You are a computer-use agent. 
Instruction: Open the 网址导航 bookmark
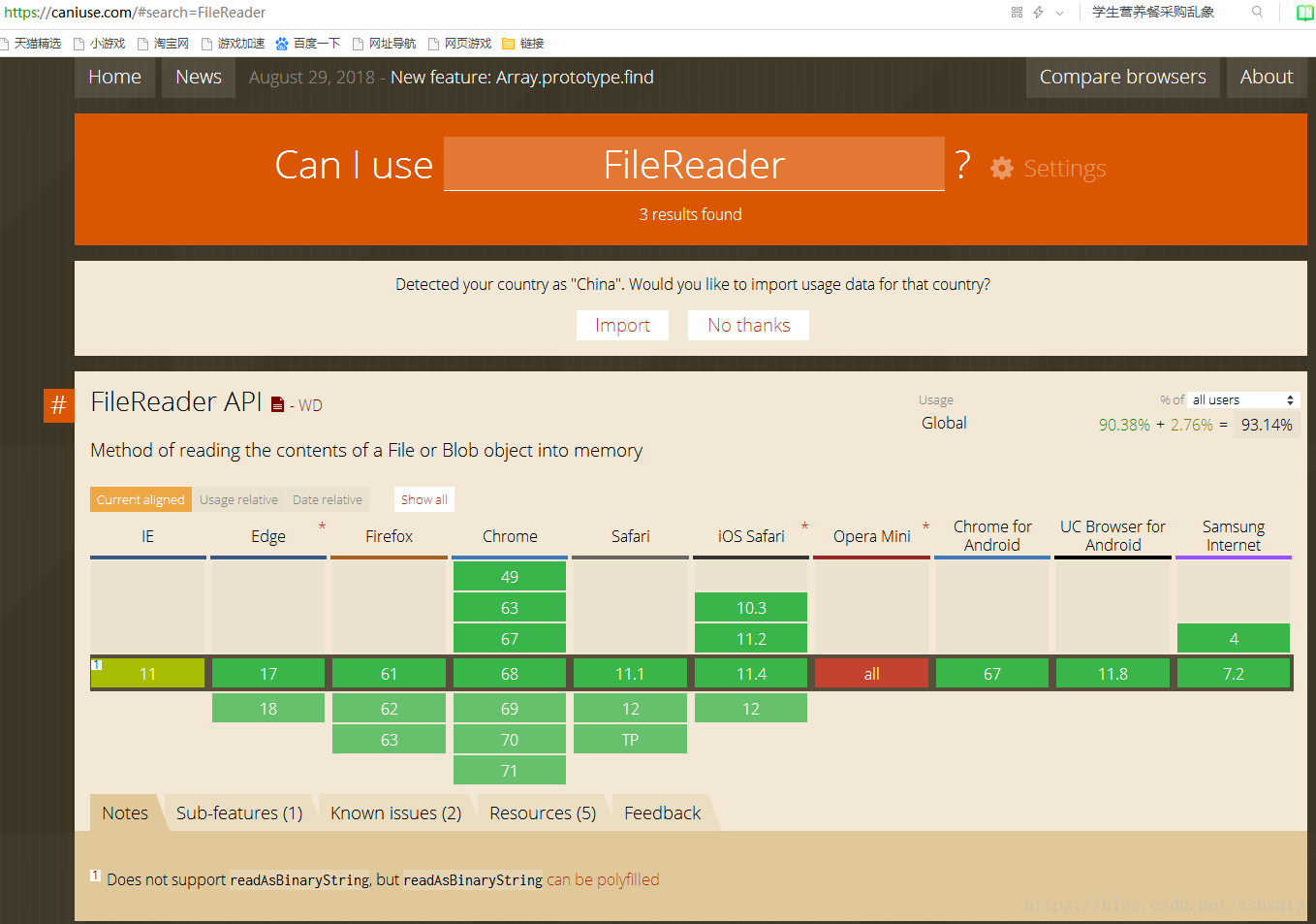click(384, 44)
